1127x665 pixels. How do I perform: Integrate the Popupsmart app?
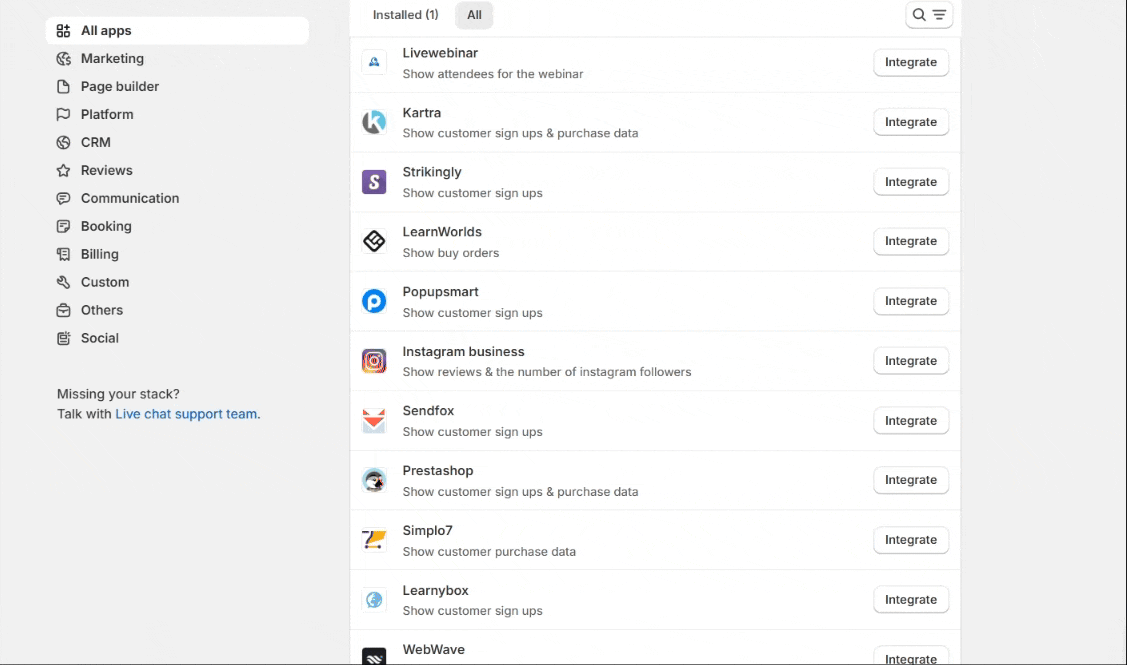911,301
